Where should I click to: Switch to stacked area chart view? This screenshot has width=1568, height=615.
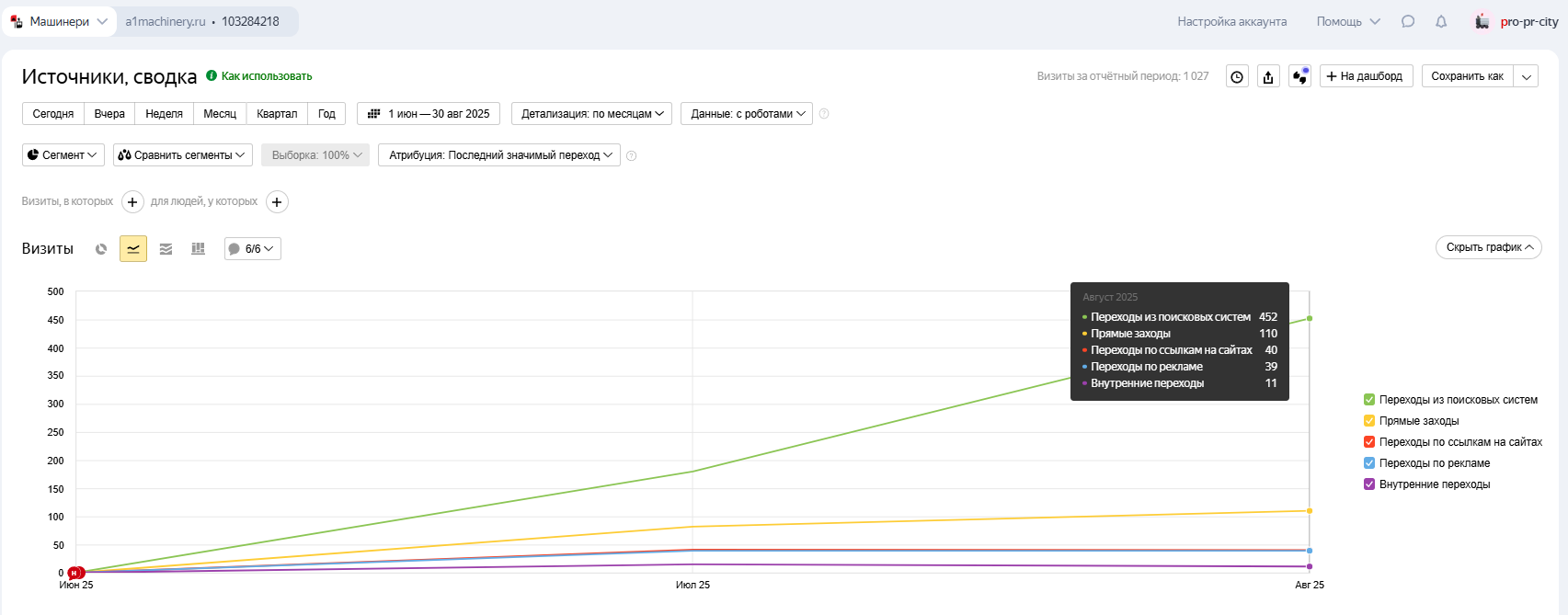(x=166, y=249)
